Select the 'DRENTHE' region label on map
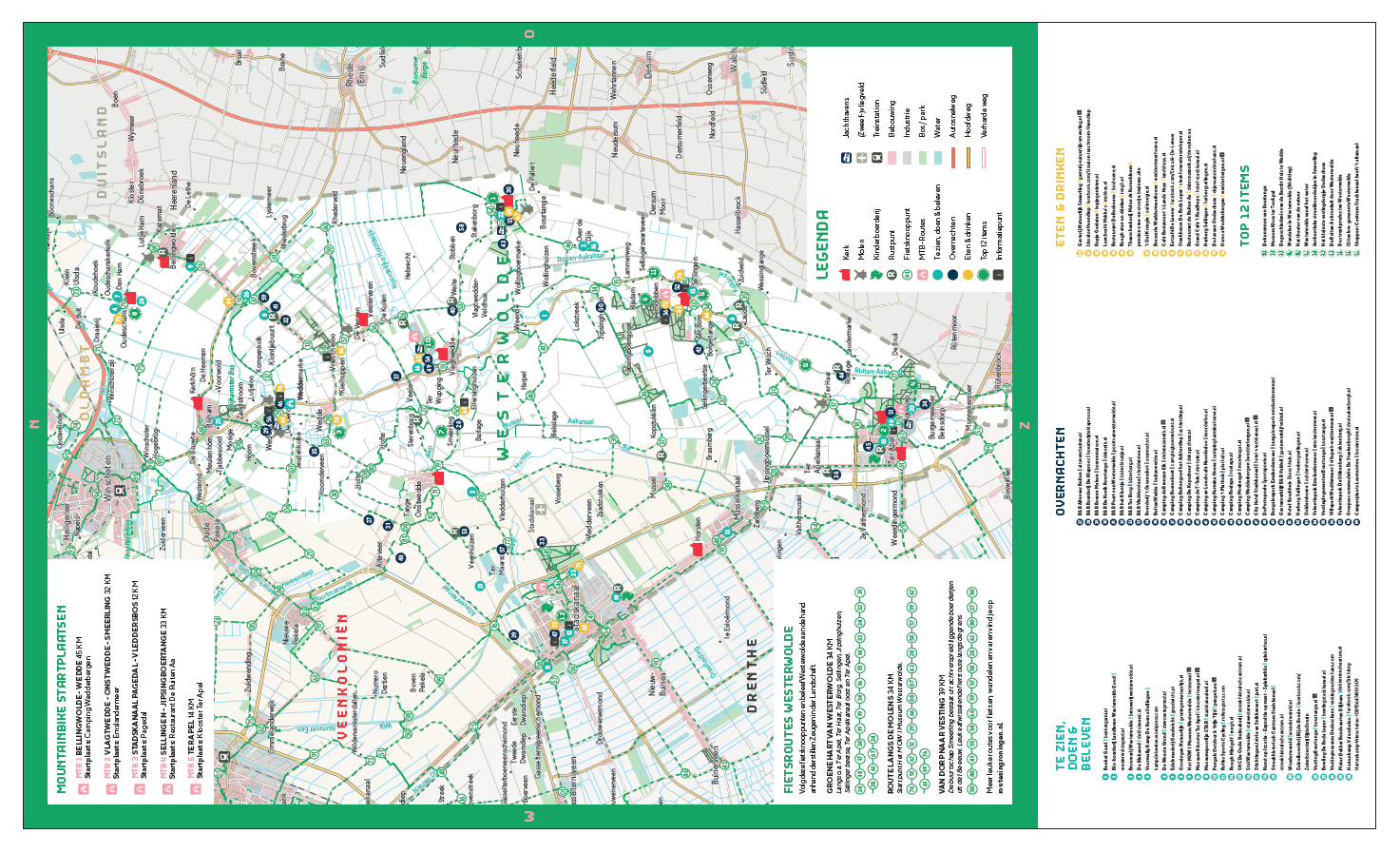 pyautogui.click(x=752, y=675)
